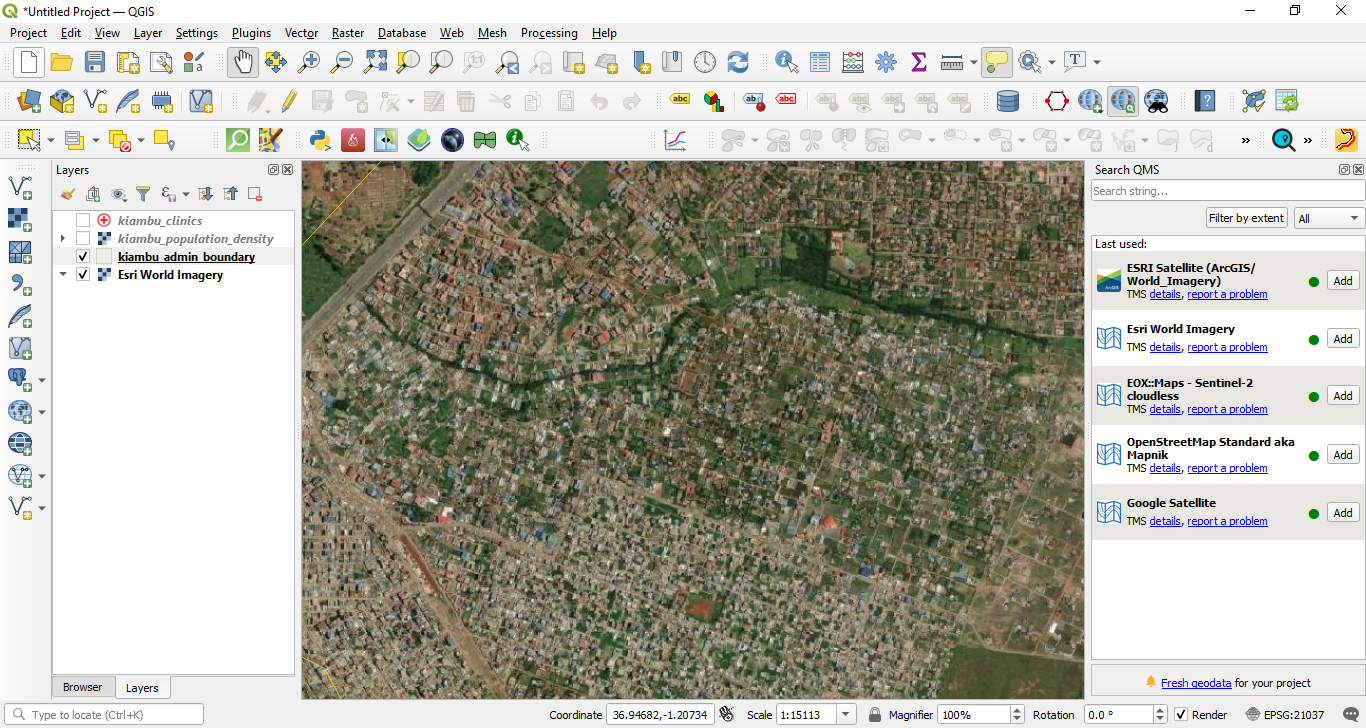
Task: Increase the Rotation value stepper
Action: [1161, 710]
